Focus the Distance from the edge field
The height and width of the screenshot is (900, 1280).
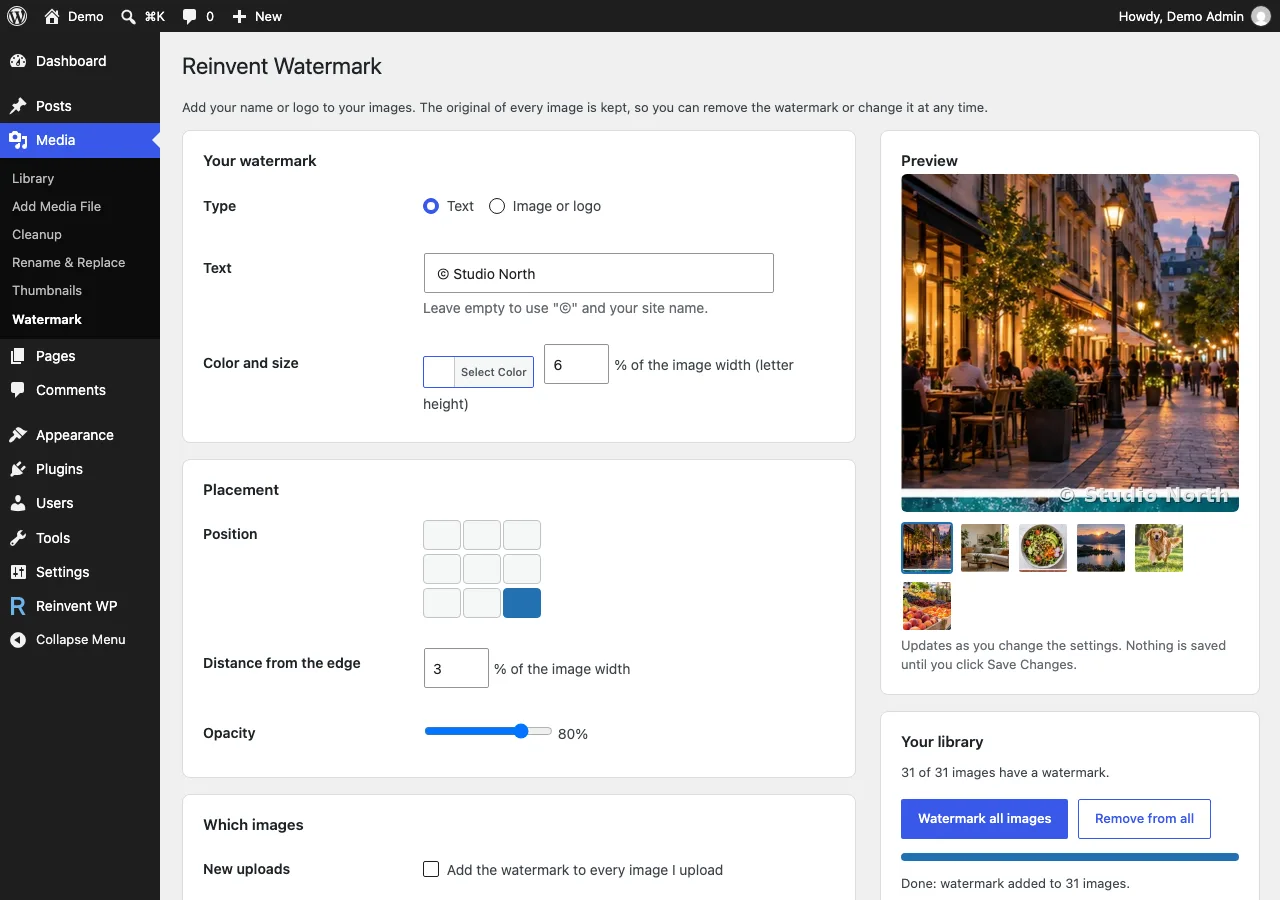(456, 668)
